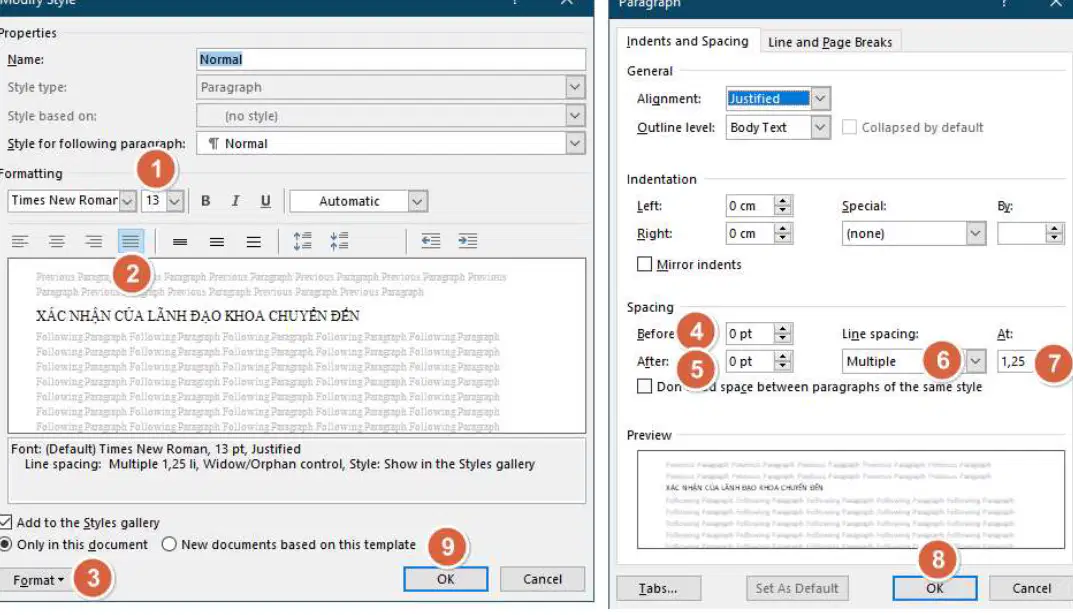The height and width of the screenshot is (615, 1073).
Task: Click OK in Modify Style dialog
Action: pos(445,579)
